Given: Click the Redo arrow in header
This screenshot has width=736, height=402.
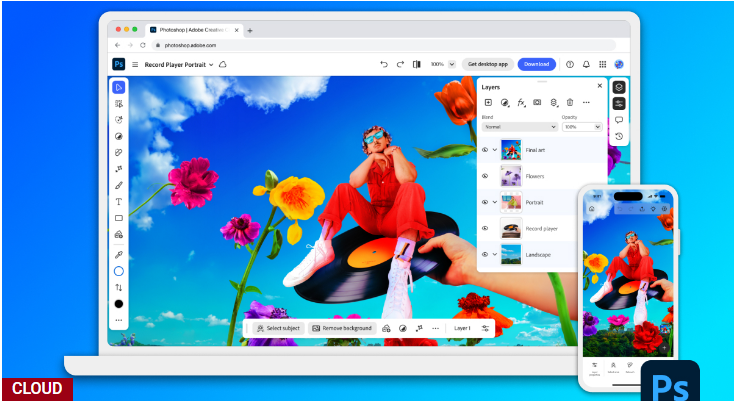Looking at the screenshot, I should (x=400, y=64).
